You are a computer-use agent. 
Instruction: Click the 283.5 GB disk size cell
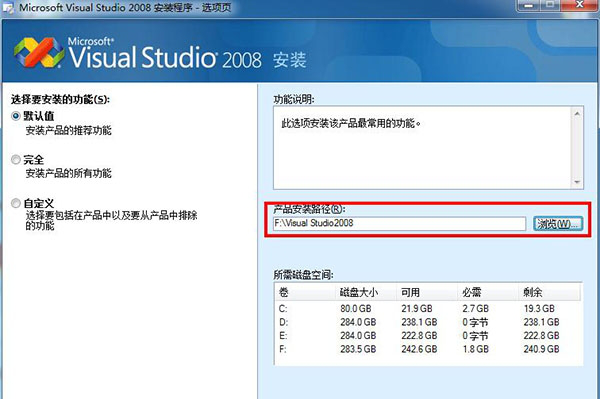(x=358, y=349)
